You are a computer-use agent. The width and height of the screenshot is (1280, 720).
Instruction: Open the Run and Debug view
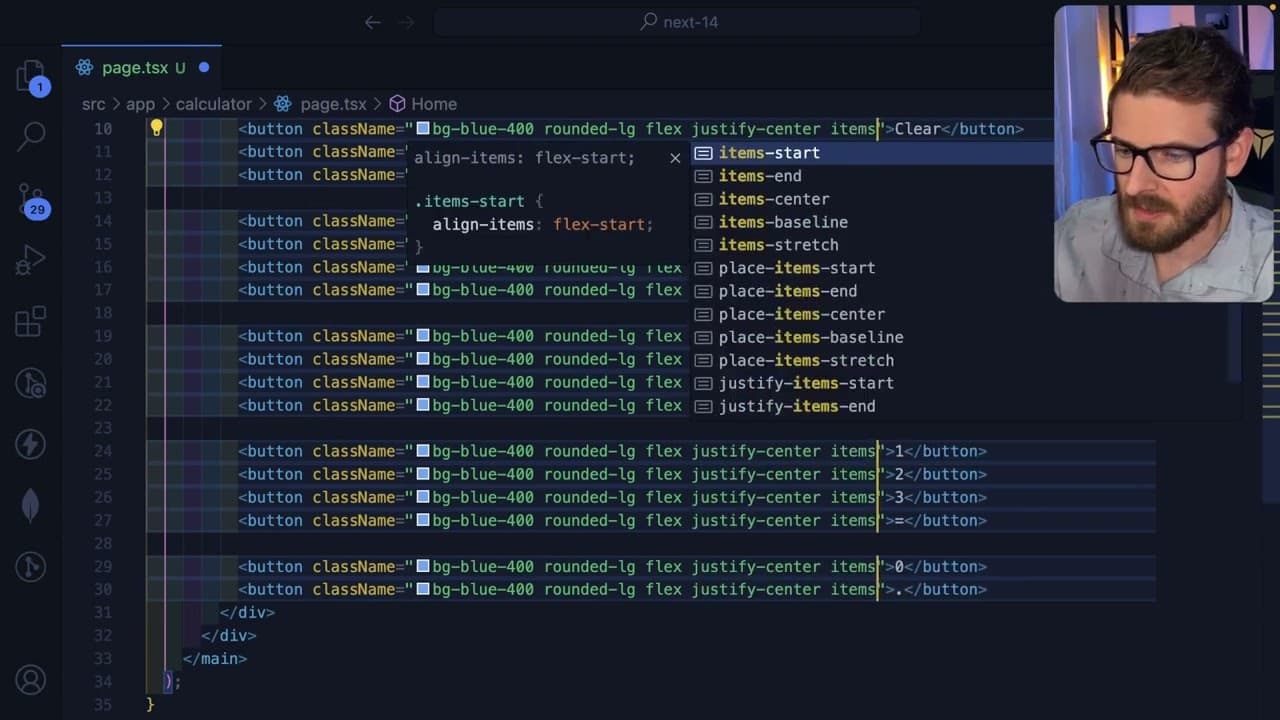click(31, 261)
